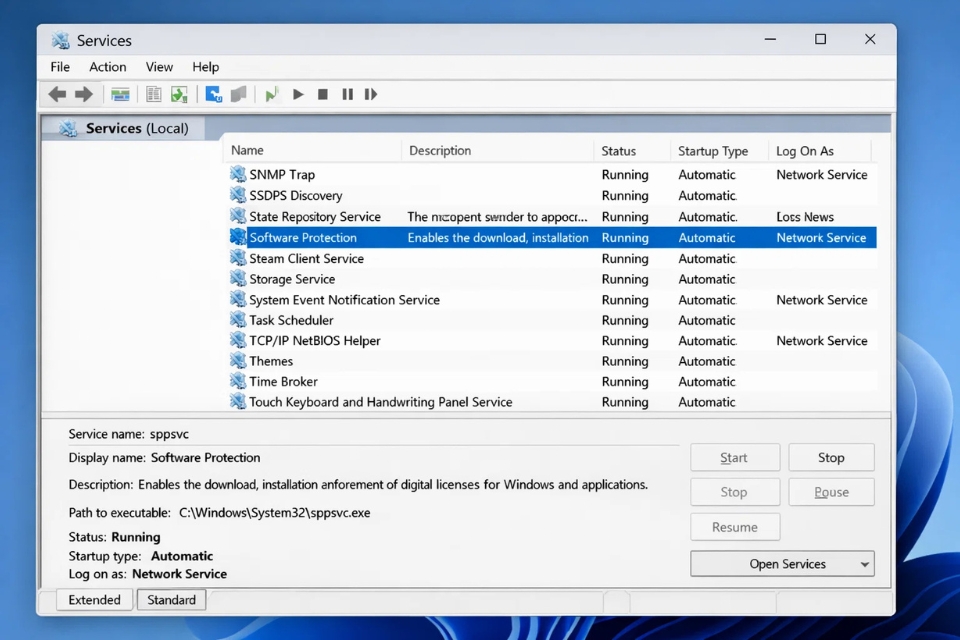Click the Forward navigation arrow in toolbar
The image size is (960, 640).
(84, 93)
